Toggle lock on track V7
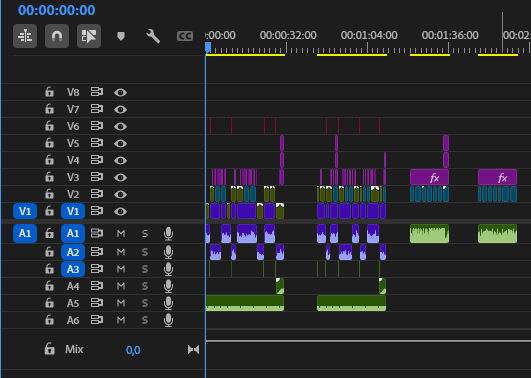Screen dimensions: 531x378 click(49, 109)
